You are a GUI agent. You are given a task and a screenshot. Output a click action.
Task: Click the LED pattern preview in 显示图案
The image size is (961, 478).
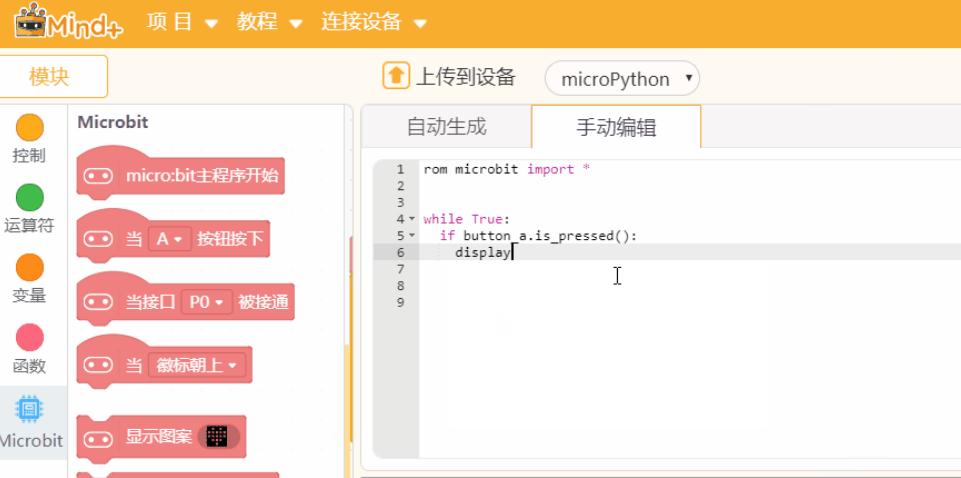tap(218, 436)
